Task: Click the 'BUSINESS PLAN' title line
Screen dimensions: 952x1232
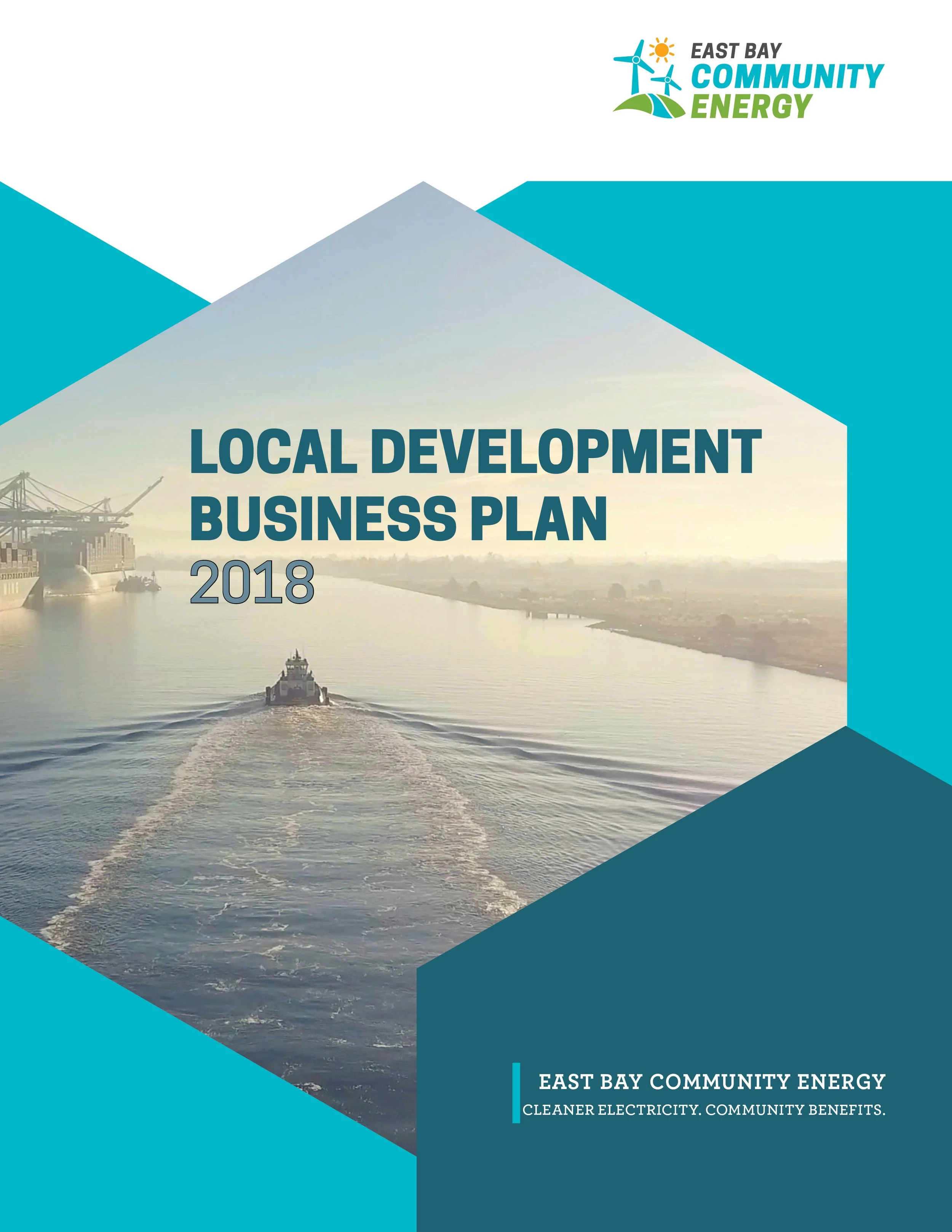Action: (398, 518)
